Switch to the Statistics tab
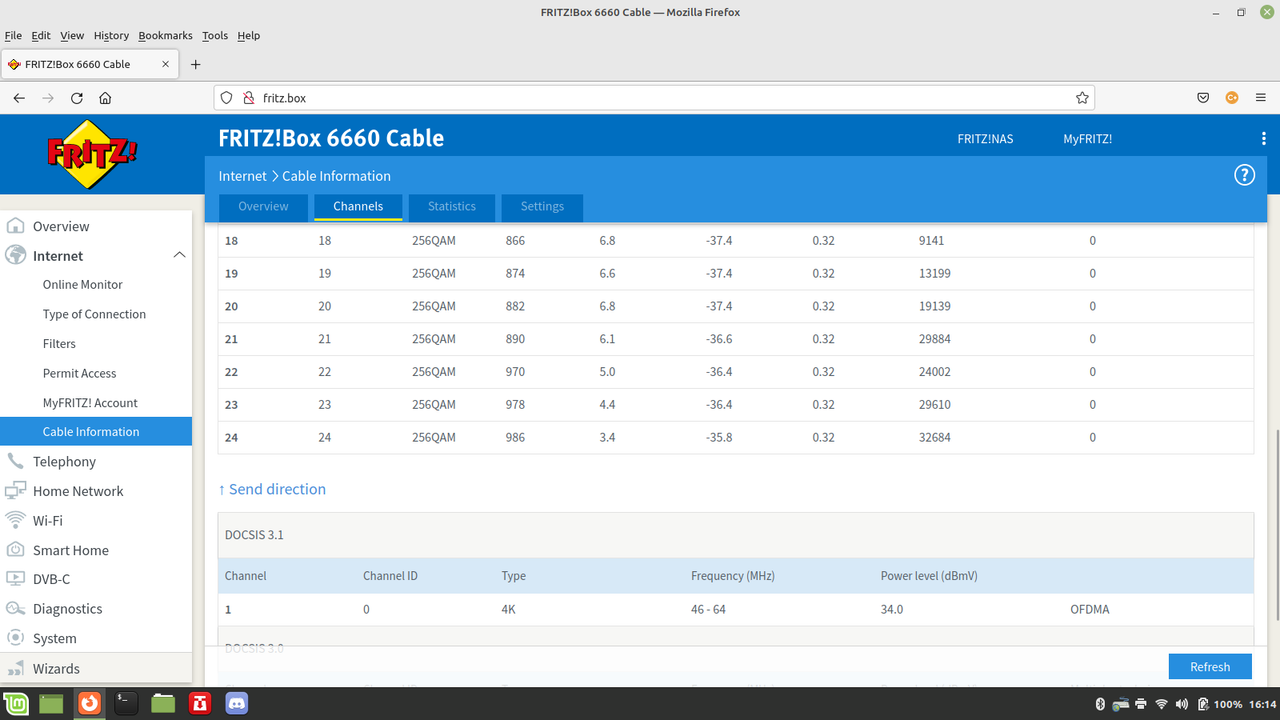This screenshot has height=720, width=1280. coord(452,206)
